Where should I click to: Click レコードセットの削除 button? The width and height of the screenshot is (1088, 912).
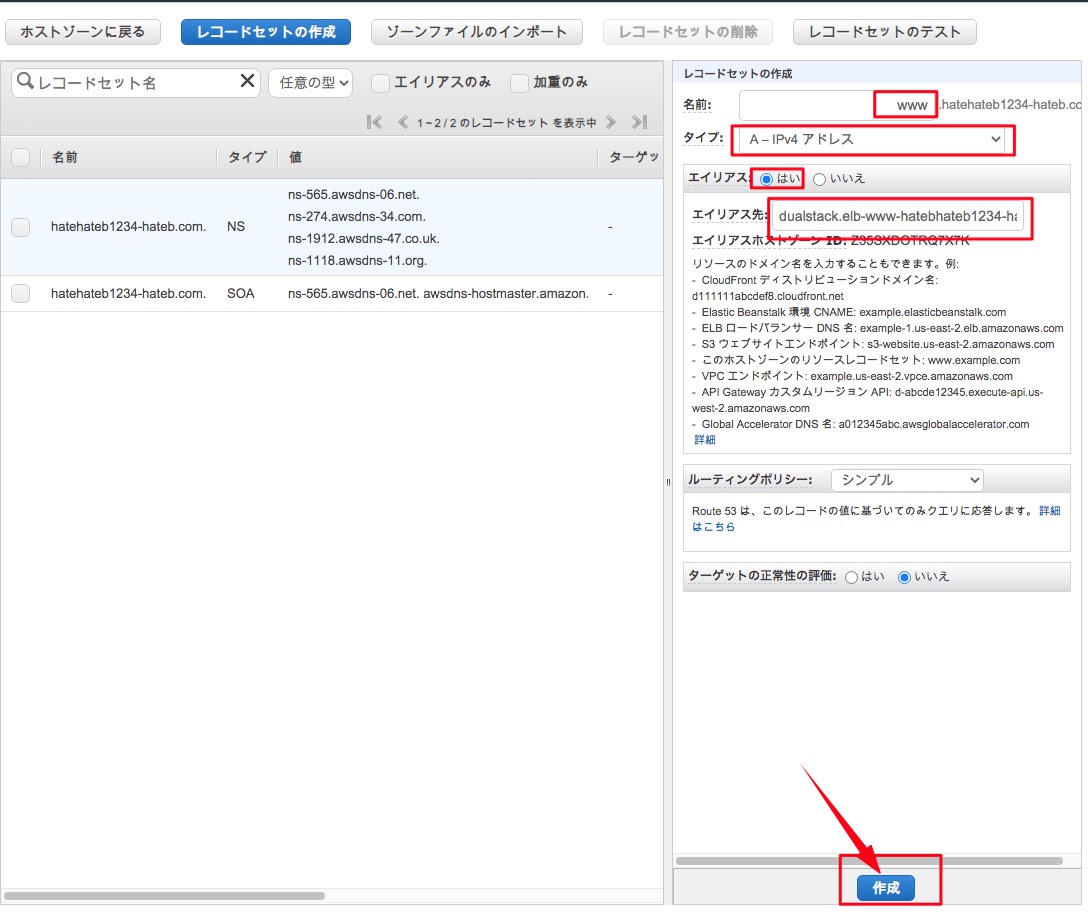click(x=688, y=32)
